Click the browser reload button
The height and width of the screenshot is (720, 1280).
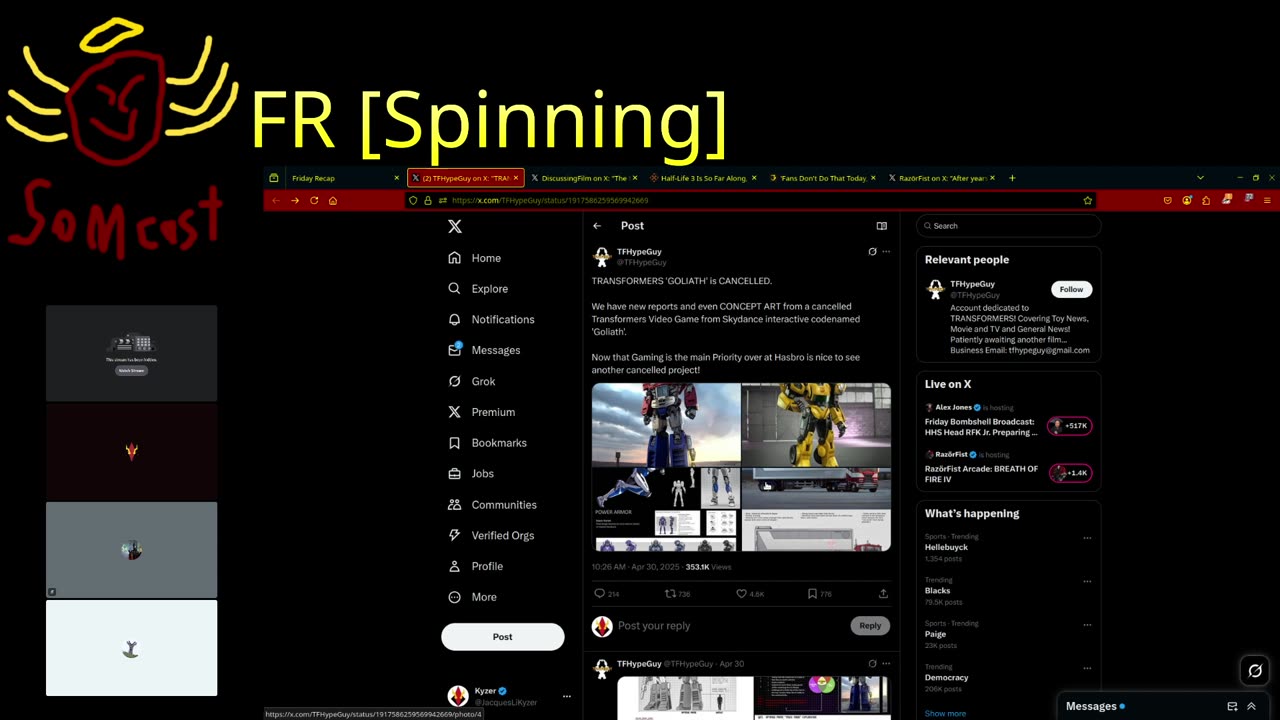pyautogui.click(x=314, y=200)
